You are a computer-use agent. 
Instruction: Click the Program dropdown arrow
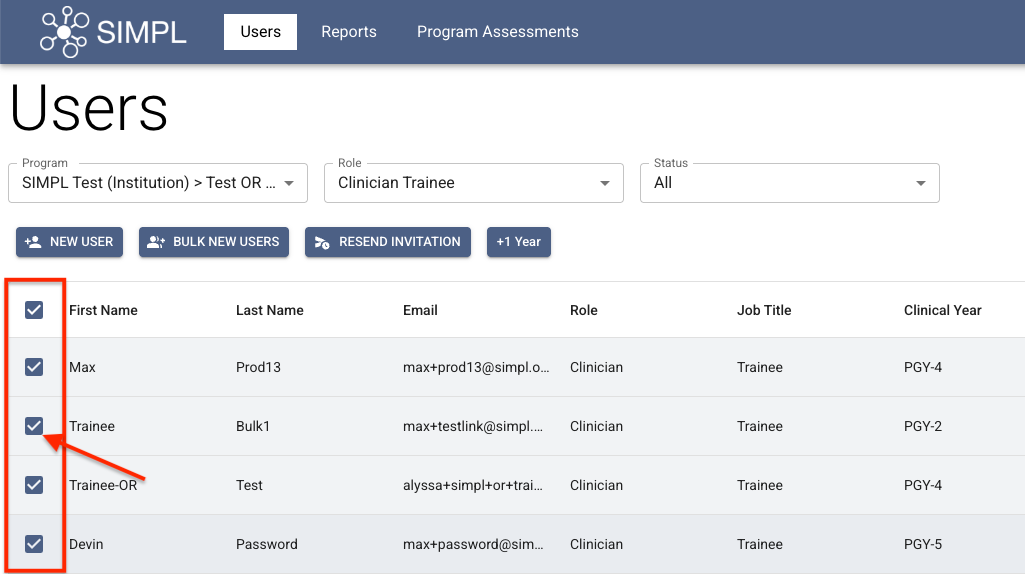tap(289, 183)
